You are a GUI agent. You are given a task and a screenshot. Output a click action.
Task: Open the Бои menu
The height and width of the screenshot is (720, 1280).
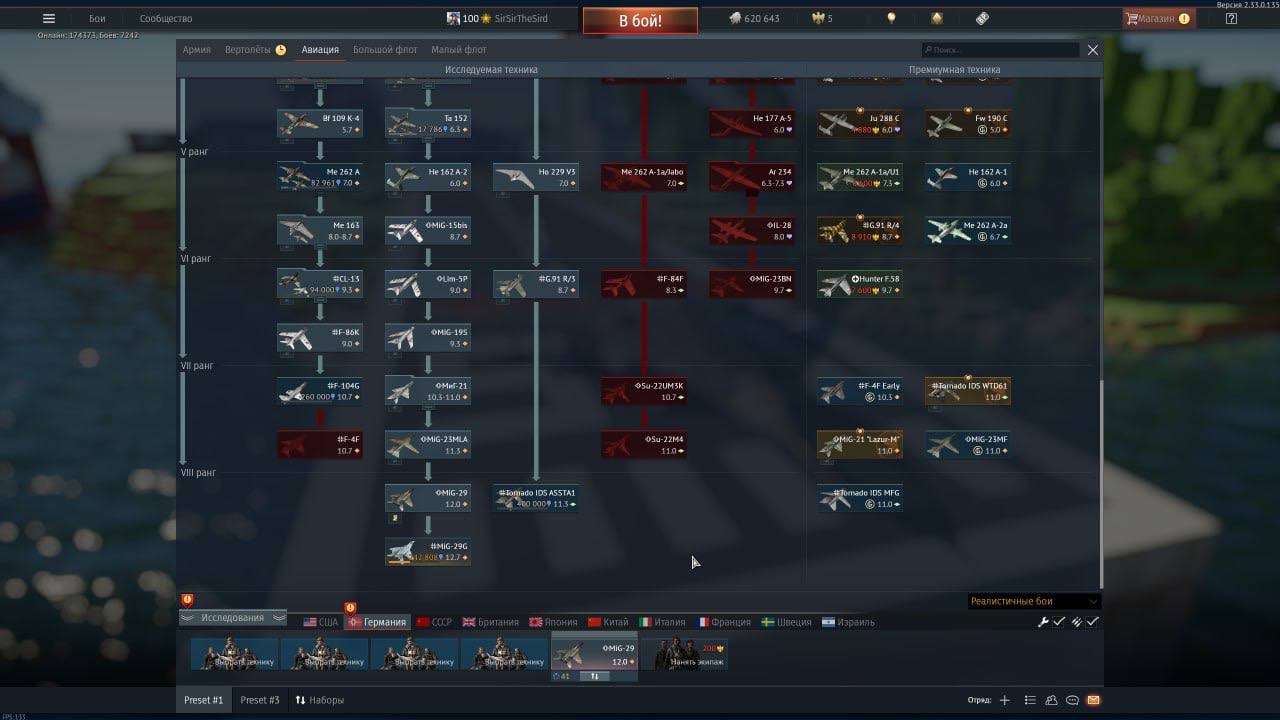tap(97, 19)
